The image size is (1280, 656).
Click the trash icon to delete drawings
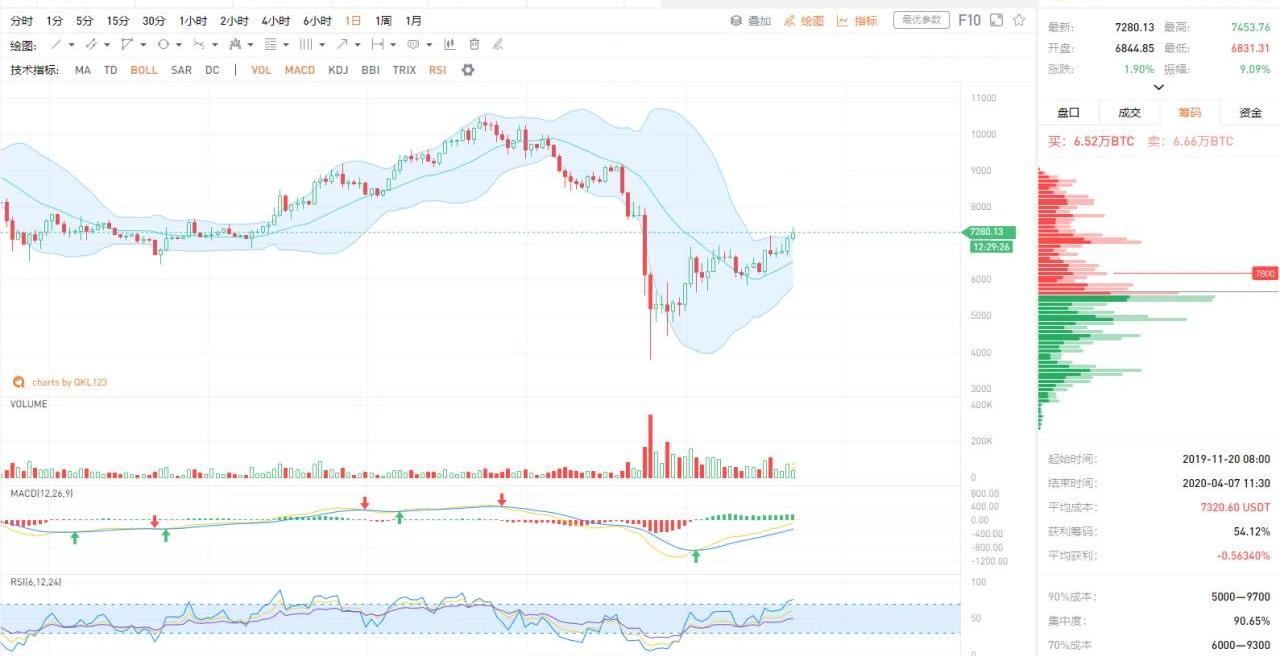pos(474,45)
